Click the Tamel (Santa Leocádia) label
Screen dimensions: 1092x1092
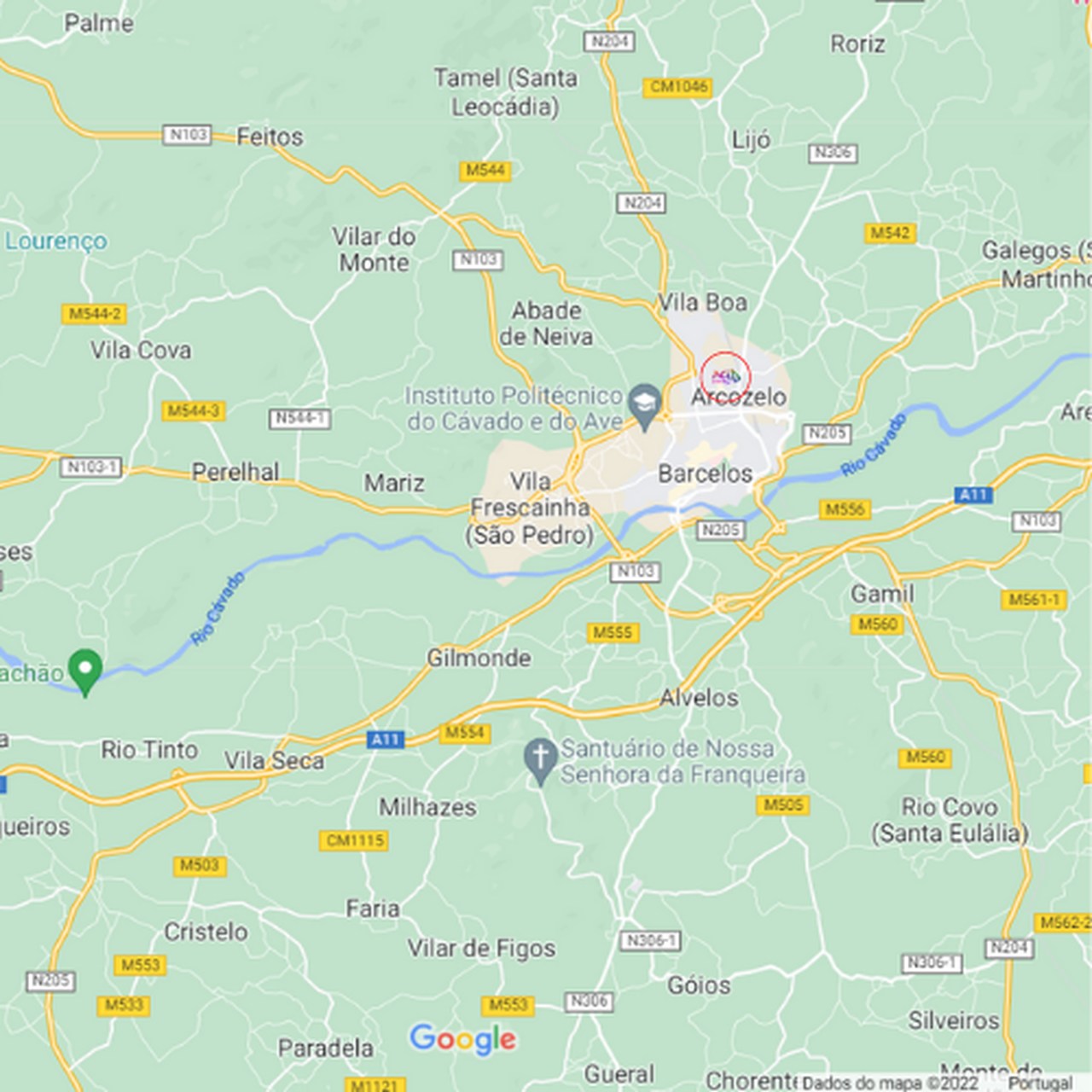[506, 92]
